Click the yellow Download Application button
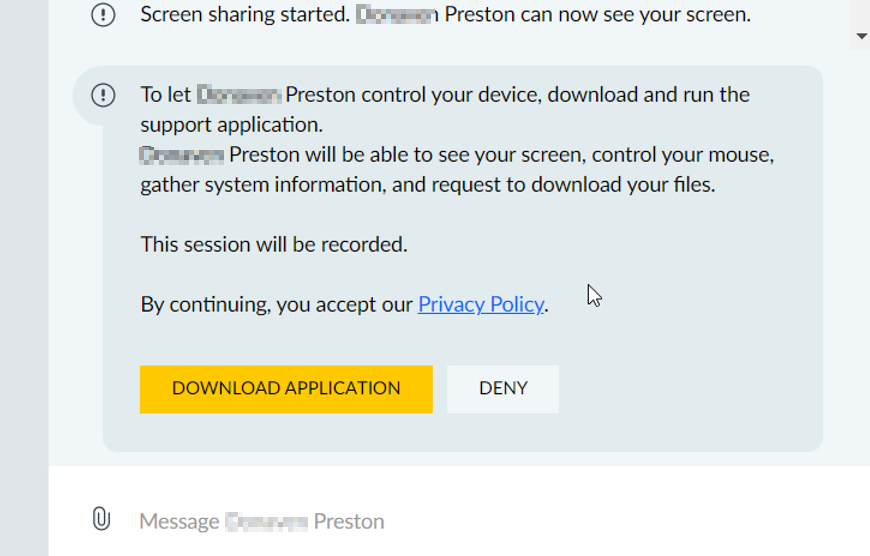 click(x=286, y=389)
